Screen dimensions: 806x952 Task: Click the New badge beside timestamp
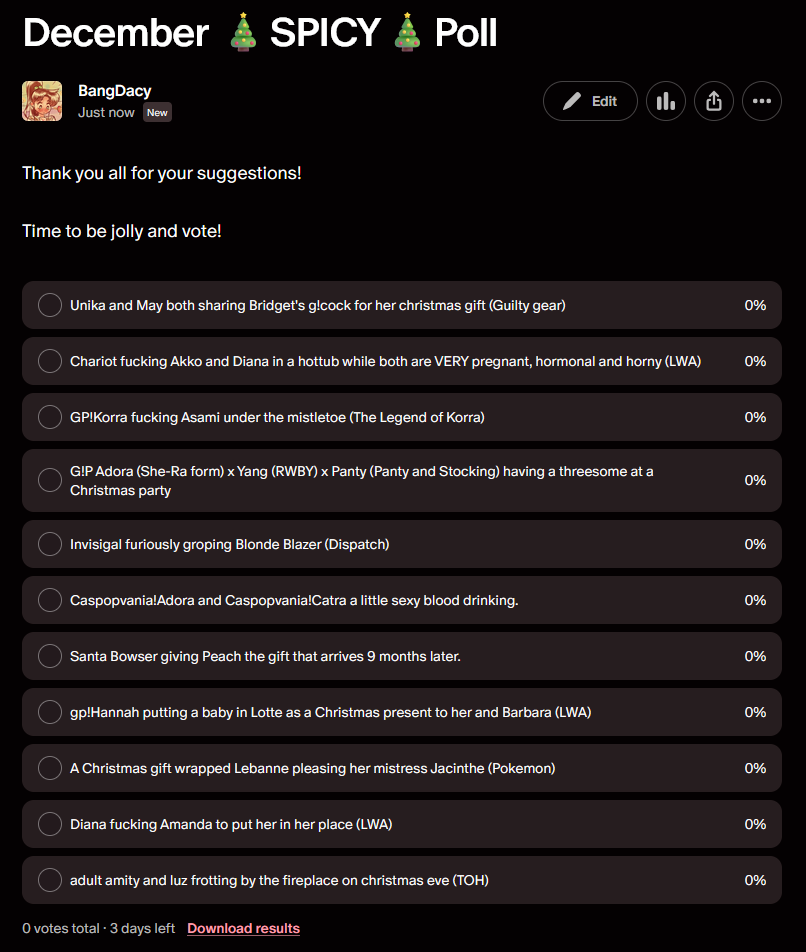click(157, 113)
